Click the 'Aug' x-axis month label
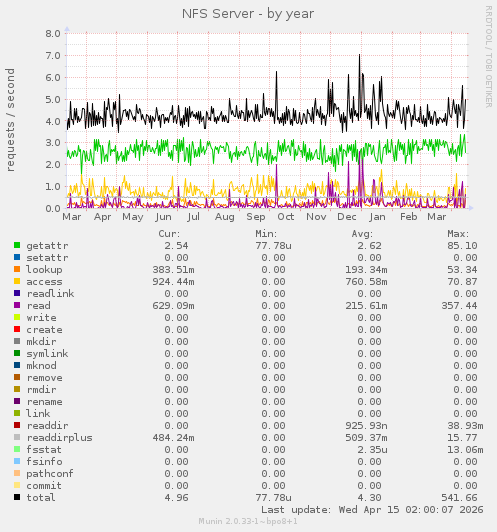This screenshot has height=532, width=497. [224, 217]
